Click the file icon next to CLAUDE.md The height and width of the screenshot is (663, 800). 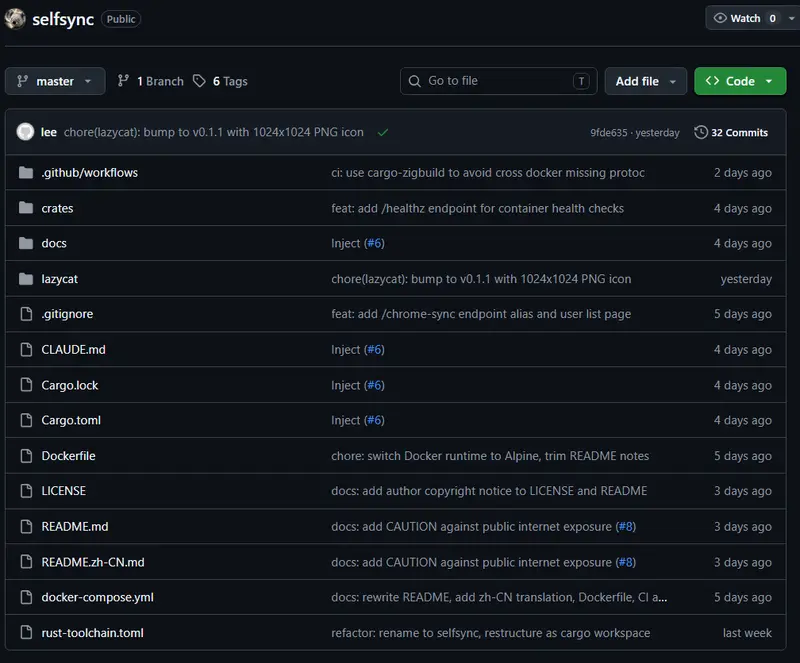[26, 350]
